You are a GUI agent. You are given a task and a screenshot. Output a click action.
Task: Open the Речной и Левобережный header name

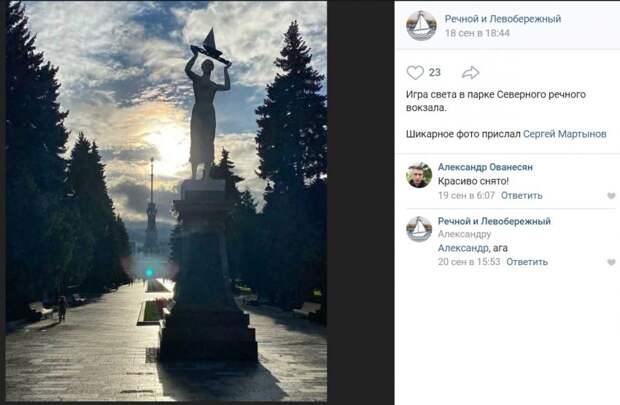pos(503,19)
